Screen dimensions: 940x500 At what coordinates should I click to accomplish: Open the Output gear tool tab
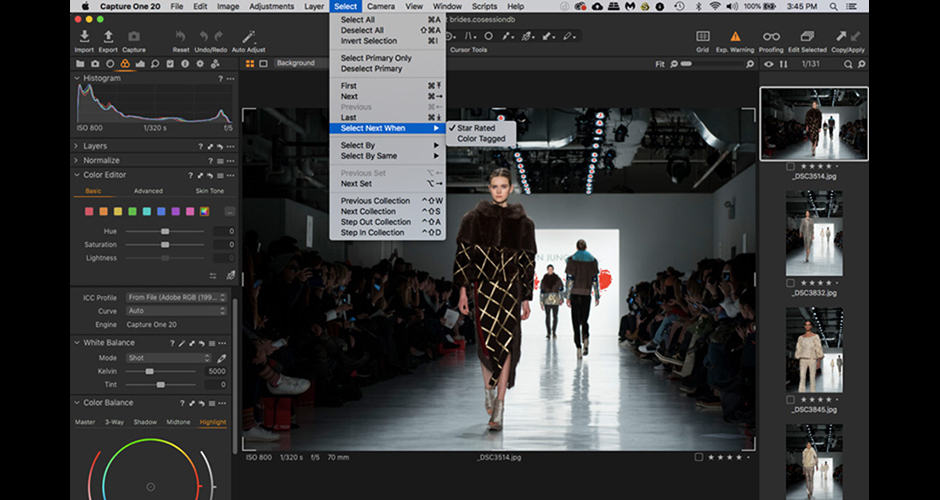200,64
